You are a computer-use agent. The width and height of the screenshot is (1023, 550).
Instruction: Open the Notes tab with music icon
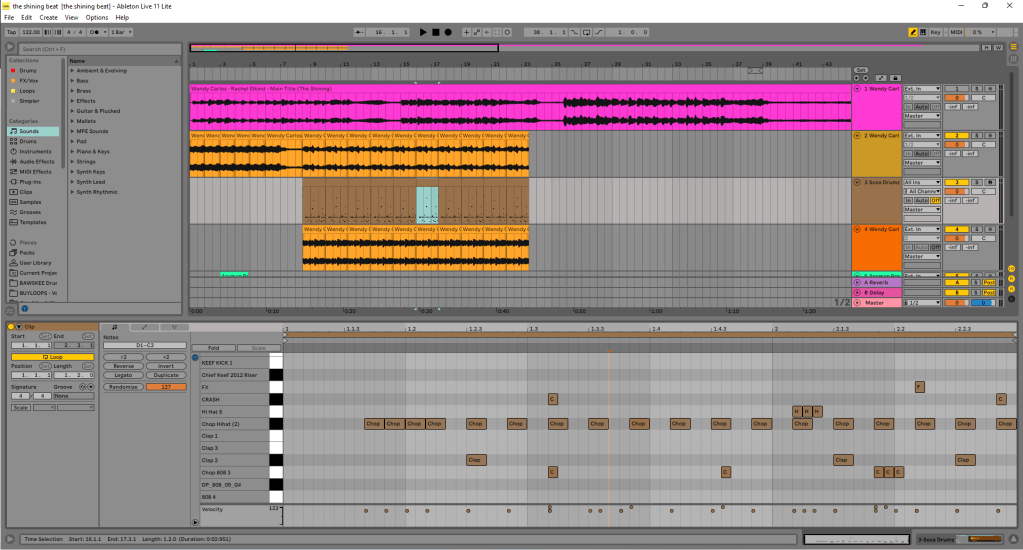(x=114, y=327)
